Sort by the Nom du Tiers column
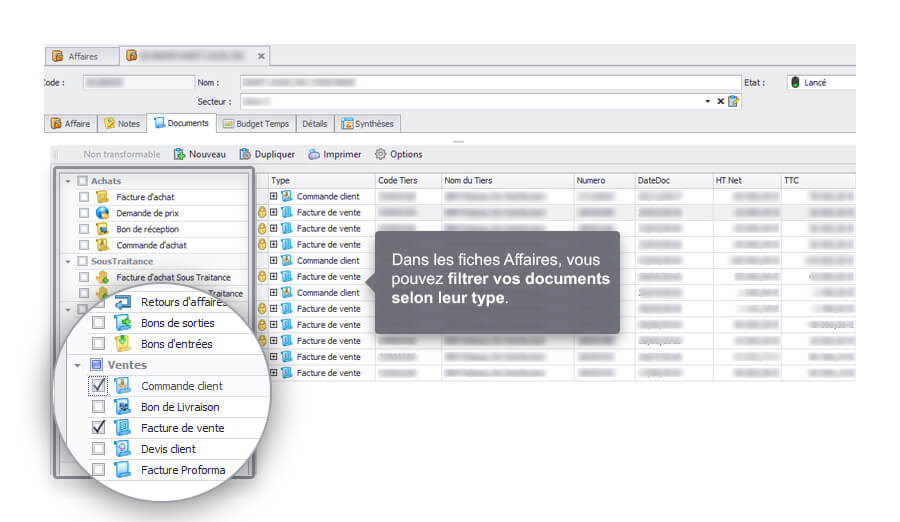 point(507,180)
